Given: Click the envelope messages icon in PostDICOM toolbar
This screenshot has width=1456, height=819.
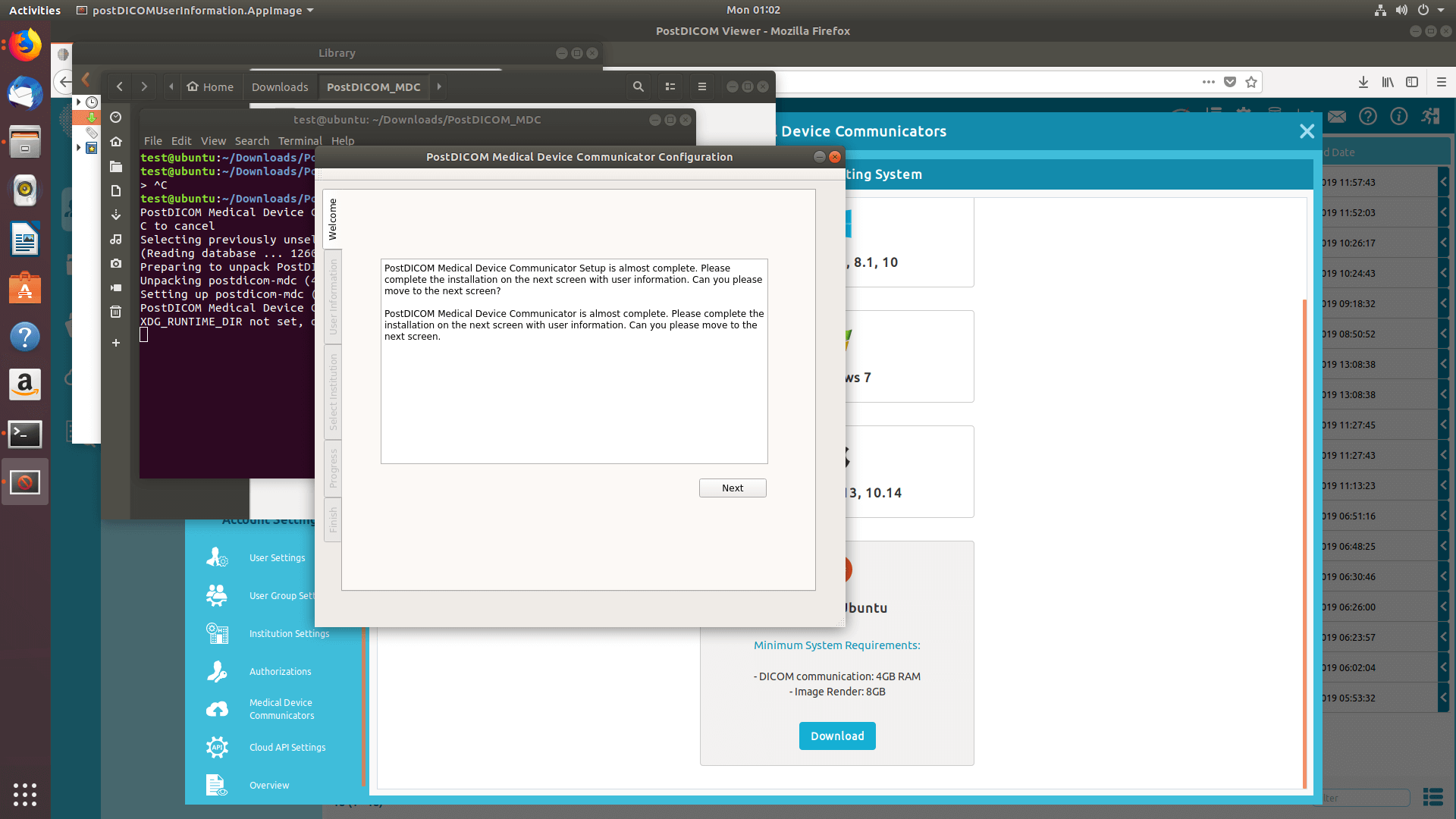Looking at the screenshot, I should [1336, 116].
